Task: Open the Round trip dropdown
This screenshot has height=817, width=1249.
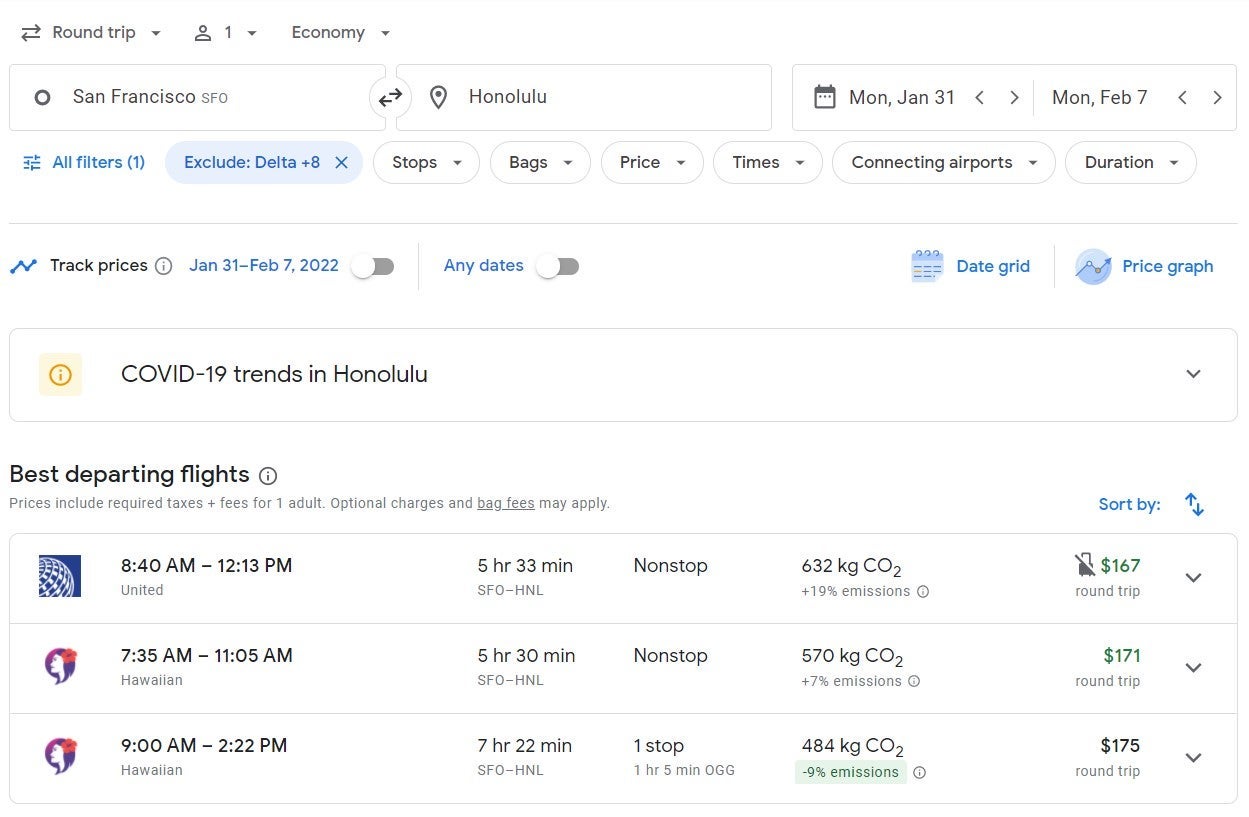Action: pos(92,32)
